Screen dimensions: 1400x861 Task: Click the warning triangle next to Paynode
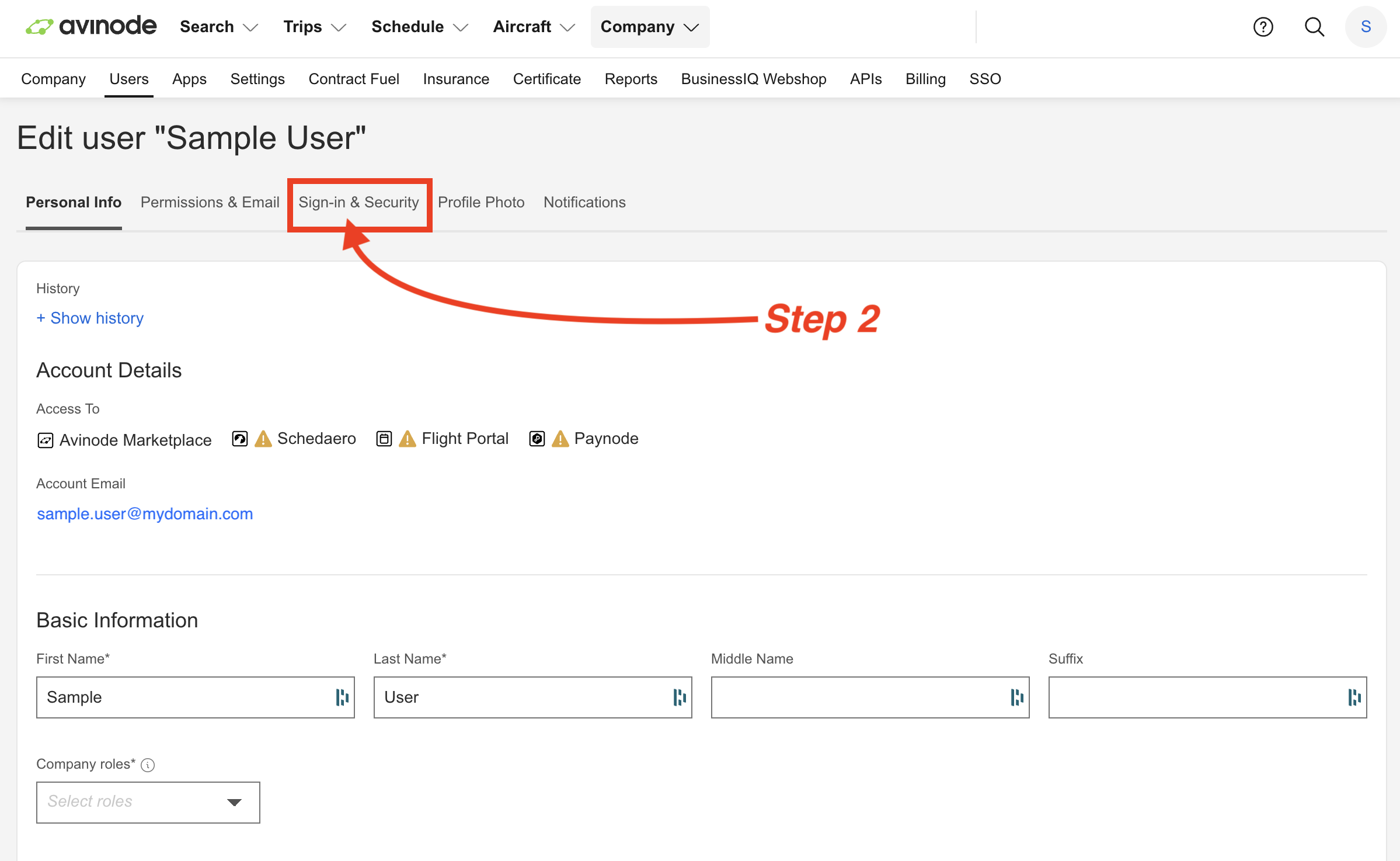coord(560,439)
